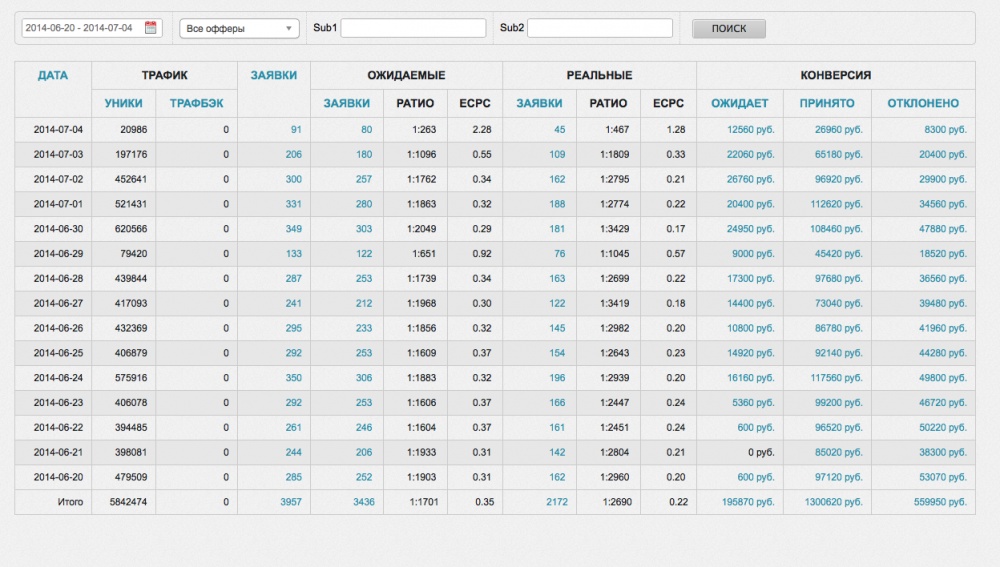
Task: Open requests count 241 for 2014-06-27
Action: tap(293, 304)
